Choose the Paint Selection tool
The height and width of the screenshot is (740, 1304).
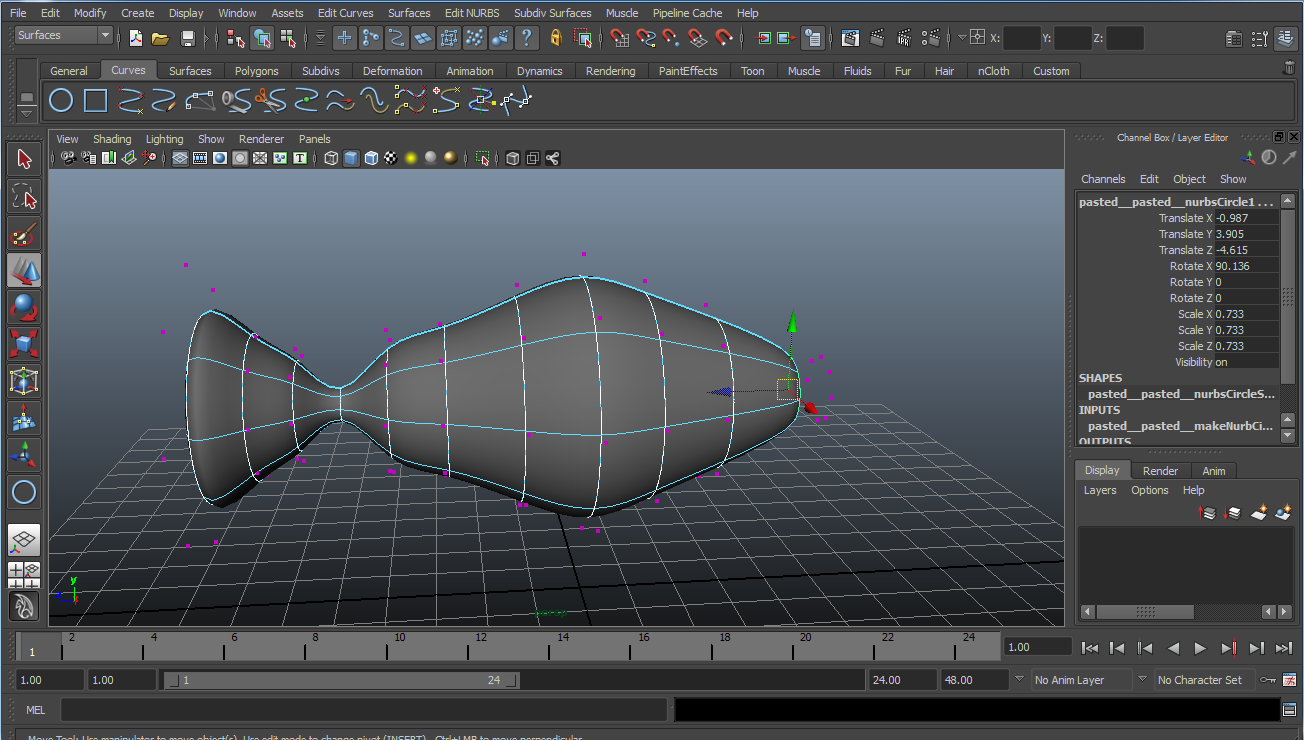(x=24, y=233)
